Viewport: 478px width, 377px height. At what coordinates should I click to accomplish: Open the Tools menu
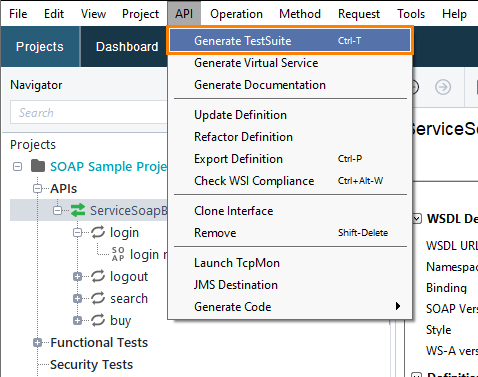411,14
